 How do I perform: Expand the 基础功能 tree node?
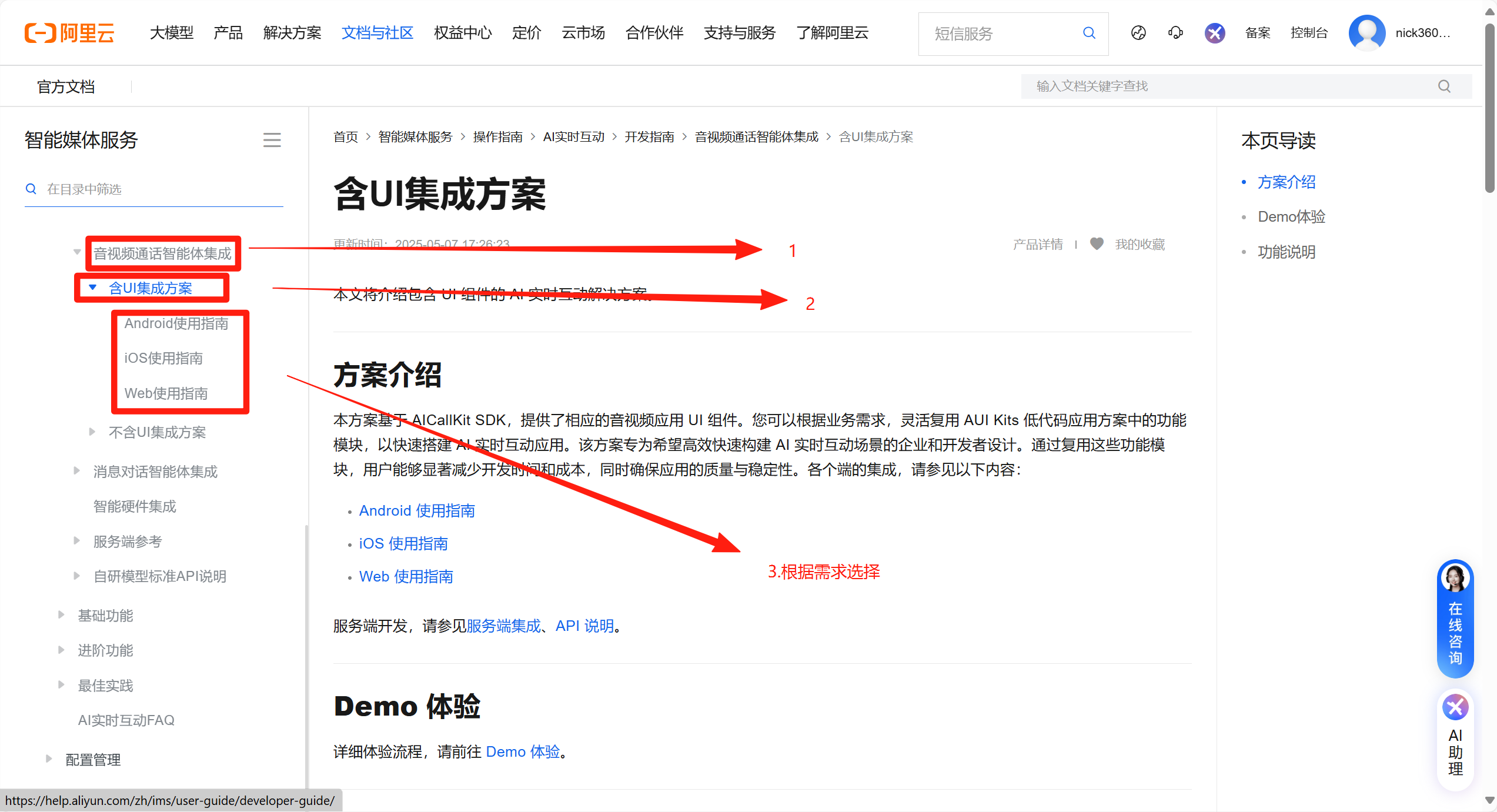62,615
